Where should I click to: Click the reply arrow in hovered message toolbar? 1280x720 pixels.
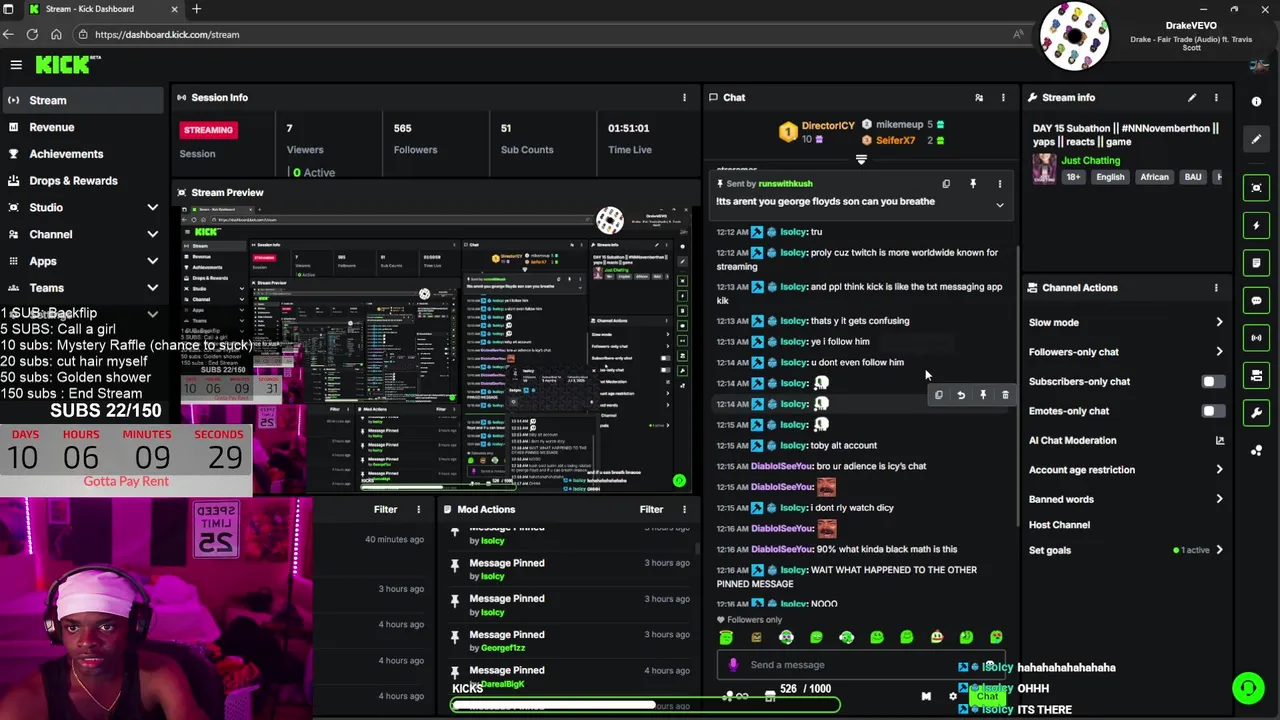(x=961, y=395)
